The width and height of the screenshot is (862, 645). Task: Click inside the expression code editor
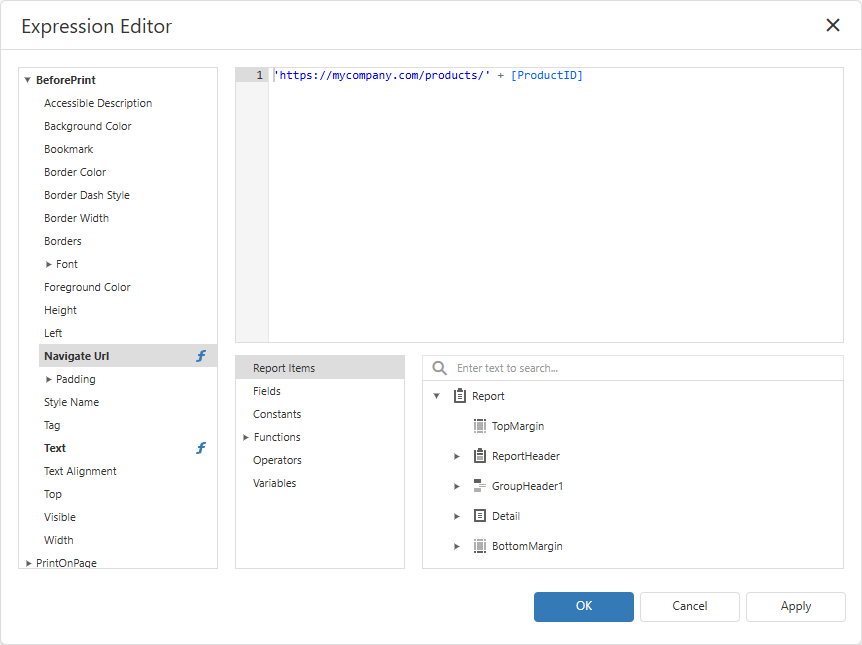coord(556,205)
